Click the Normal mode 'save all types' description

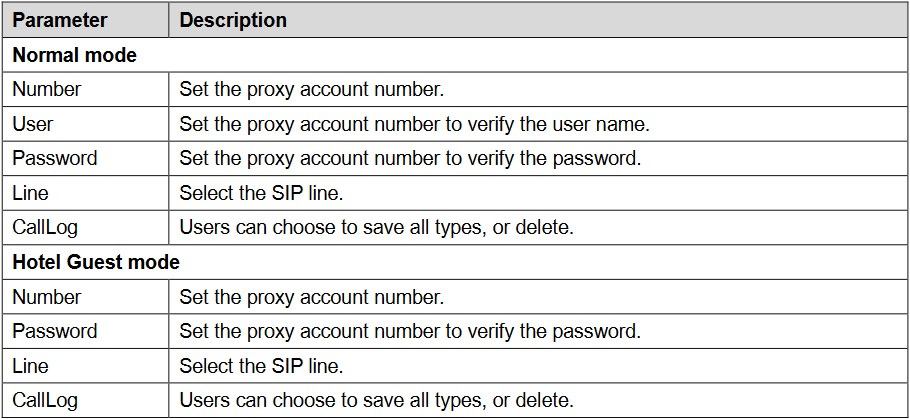(376, 228)
